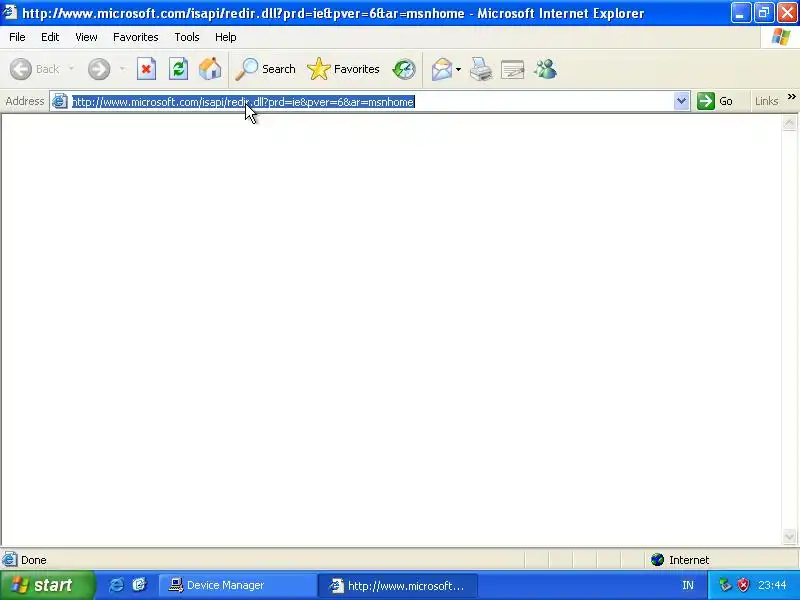Click the microsoft.com taskbar button

click(x=398, y=585)
